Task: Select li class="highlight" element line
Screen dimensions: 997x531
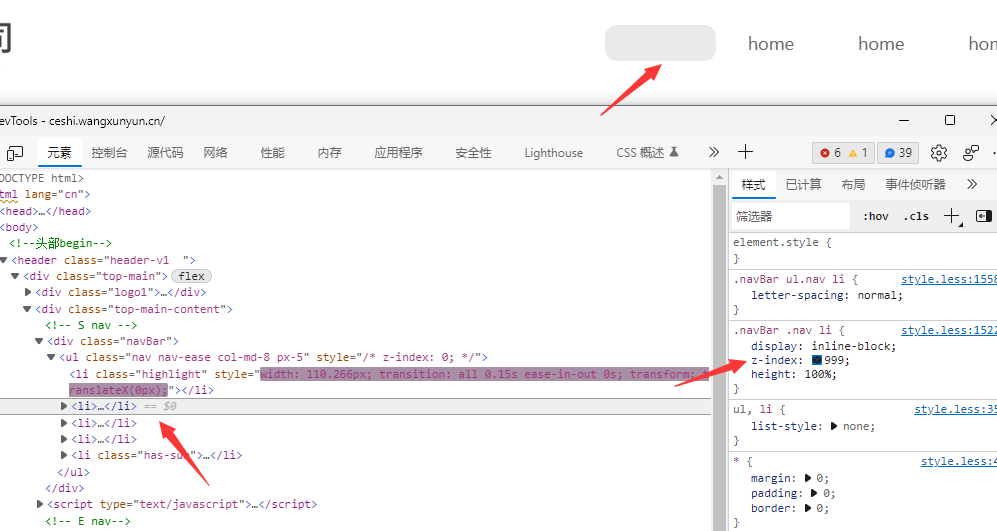Action: tap(356, 382)
